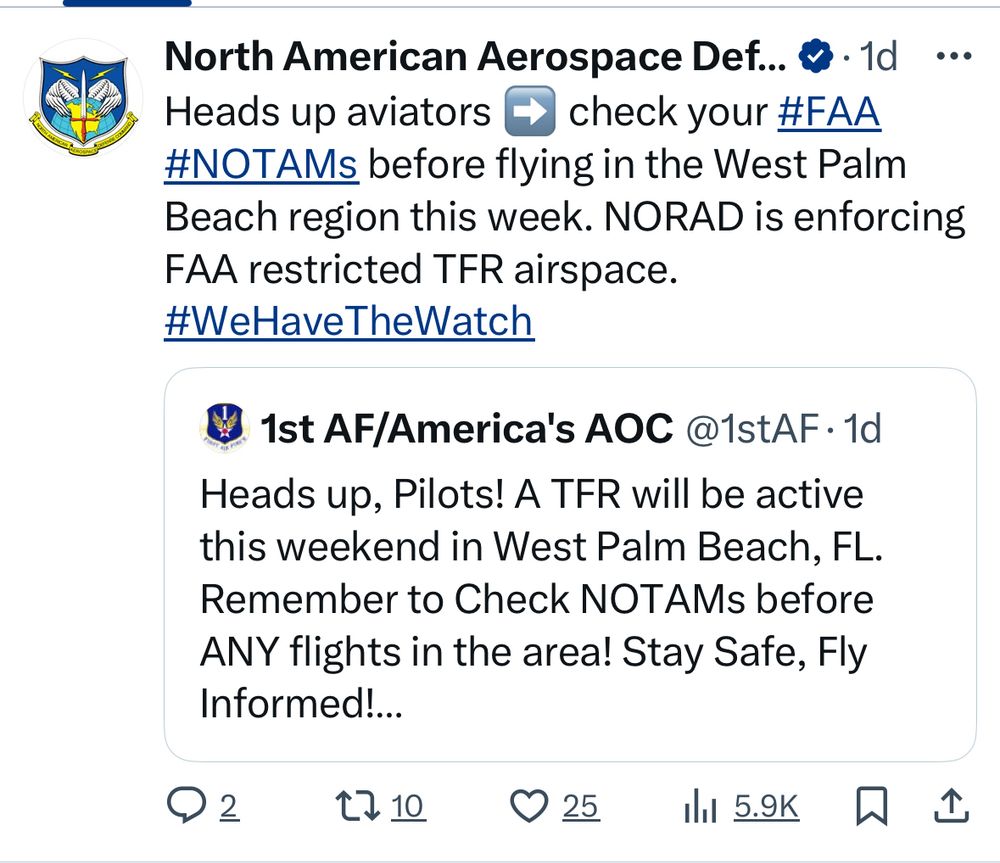The height and width of the screenshot is (863, 1000).
Task: Show the 25 likes count
Action: (x=580, y=807)
